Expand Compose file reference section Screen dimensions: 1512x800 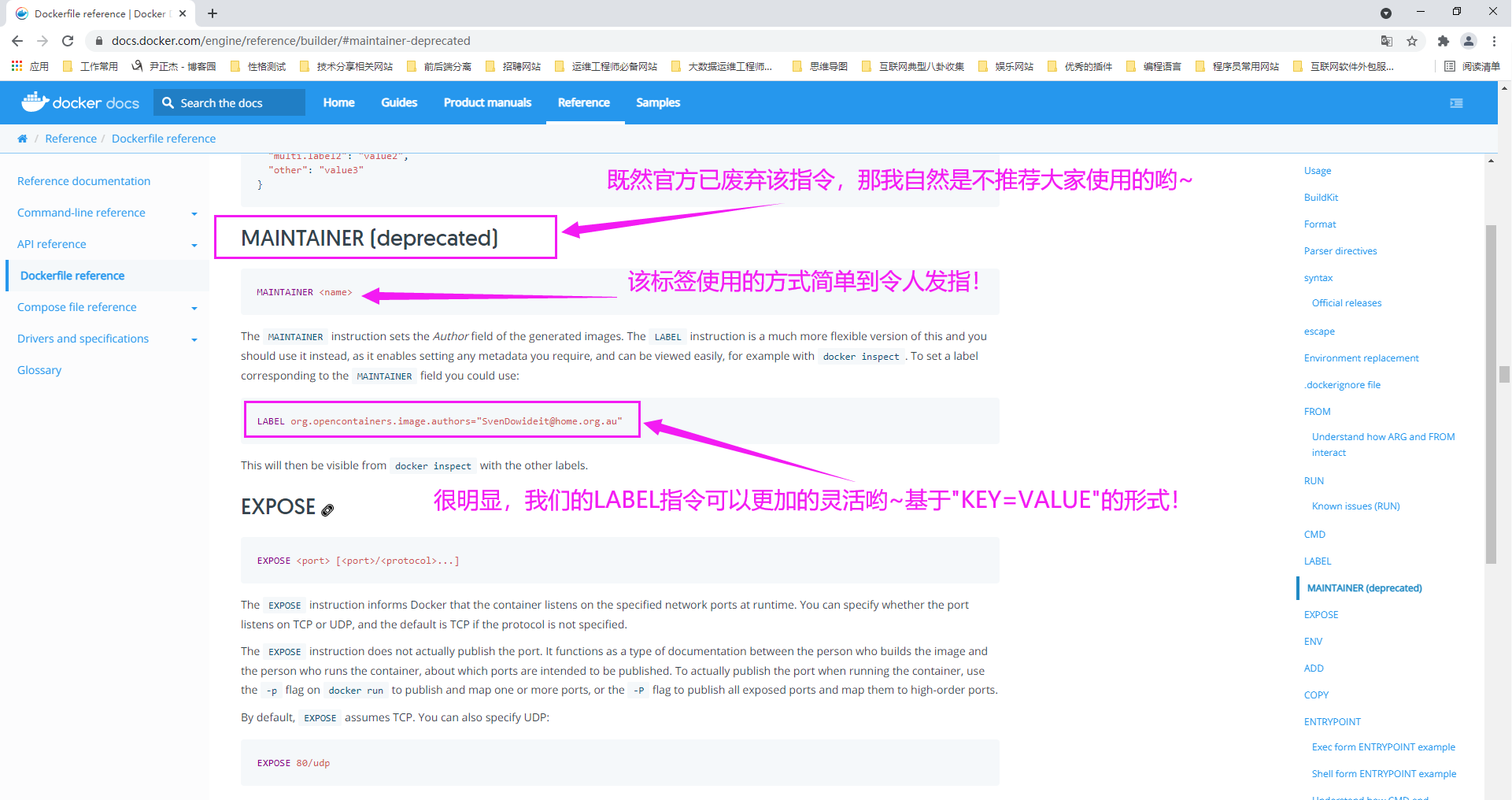coord(194,308)
